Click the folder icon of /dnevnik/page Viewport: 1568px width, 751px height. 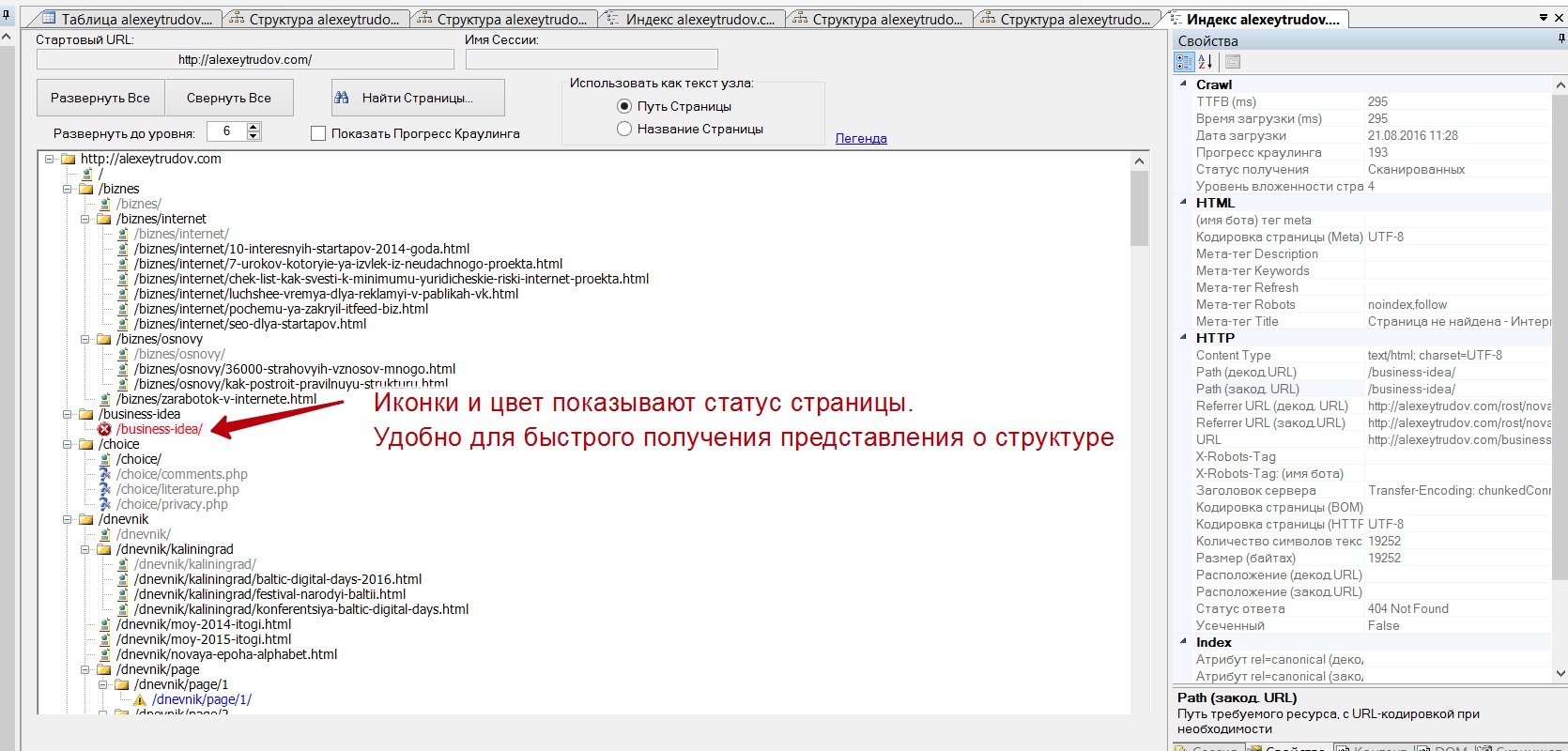tap(104, 669)
